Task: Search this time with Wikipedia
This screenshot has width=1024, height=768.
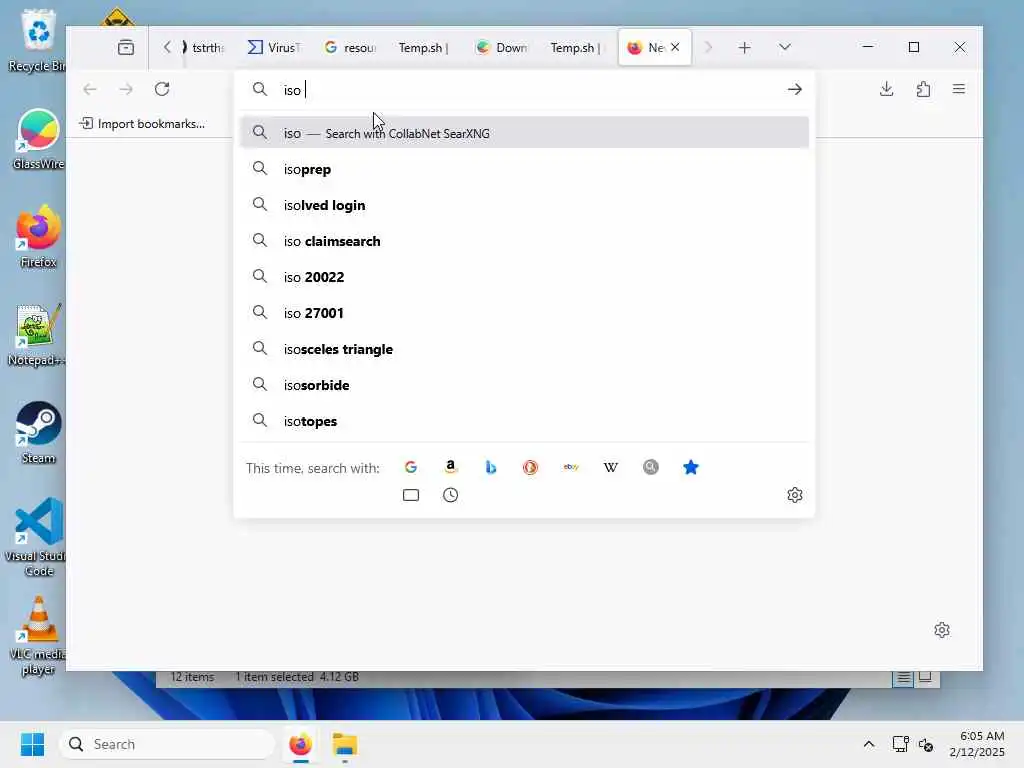Action: tap(611, 467)
